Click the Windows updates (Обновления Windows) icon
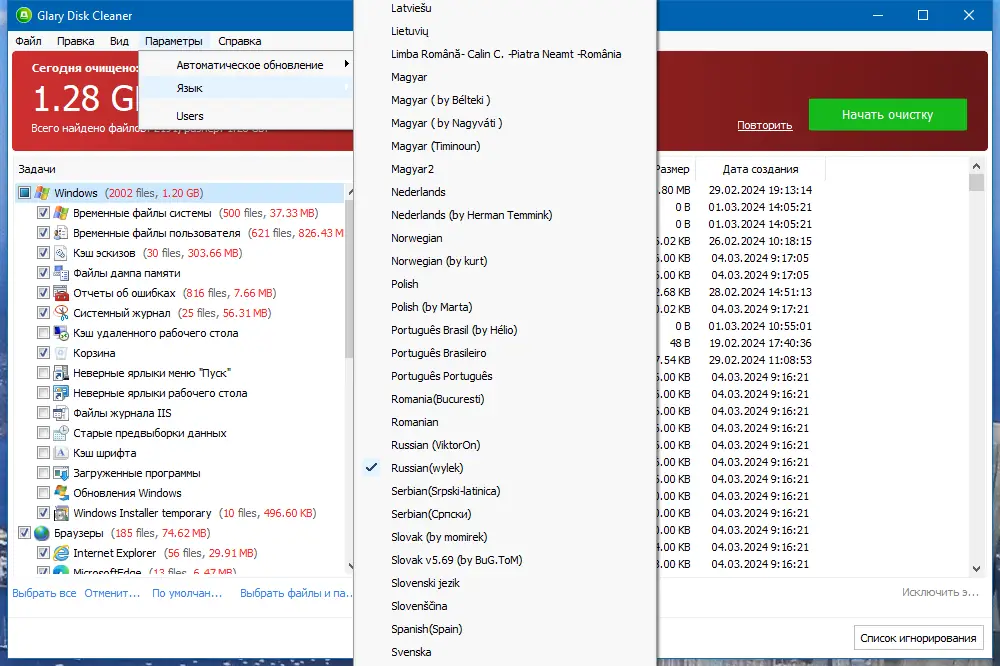 61,493
